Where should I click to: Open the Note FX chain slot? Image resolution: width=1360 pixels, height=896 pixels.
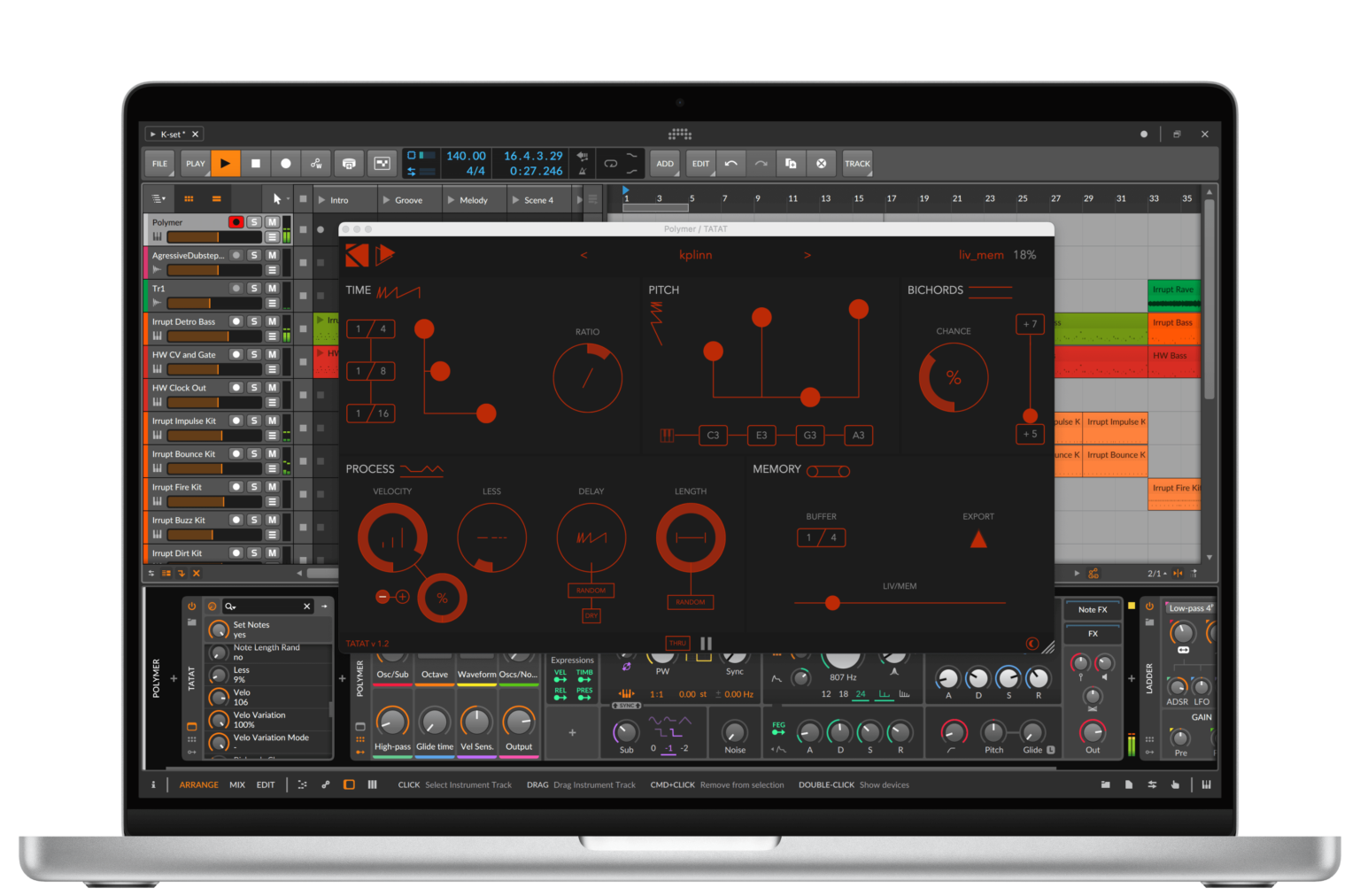click(x=1093, y=609)
